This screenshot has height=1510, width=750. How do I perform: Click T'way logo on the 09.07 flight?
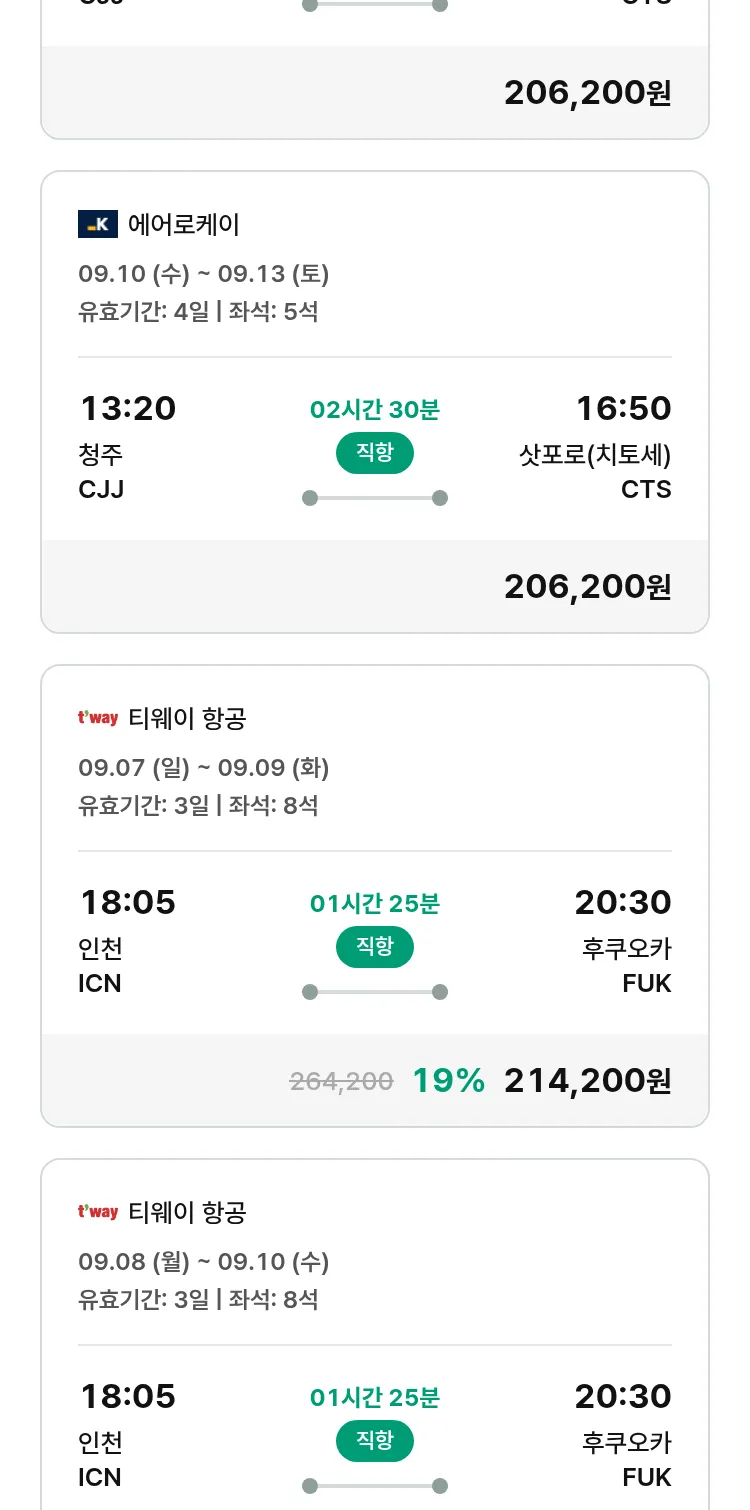98,718
